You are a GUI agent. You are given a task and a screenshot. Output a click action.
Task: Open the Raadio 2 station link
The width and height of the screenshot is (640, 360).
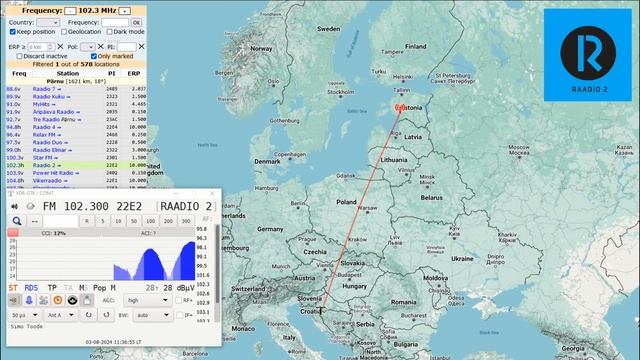click(x=47, y=165)
